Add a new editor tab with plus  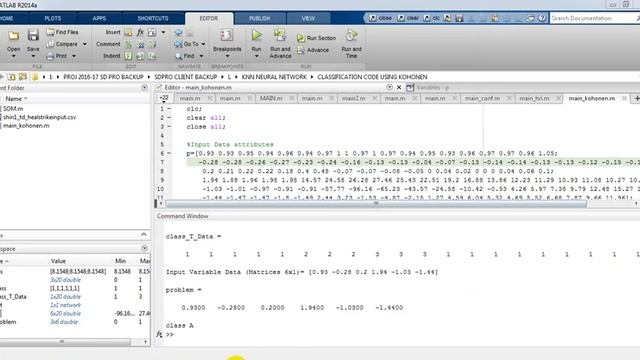click(x=636, y=98)
